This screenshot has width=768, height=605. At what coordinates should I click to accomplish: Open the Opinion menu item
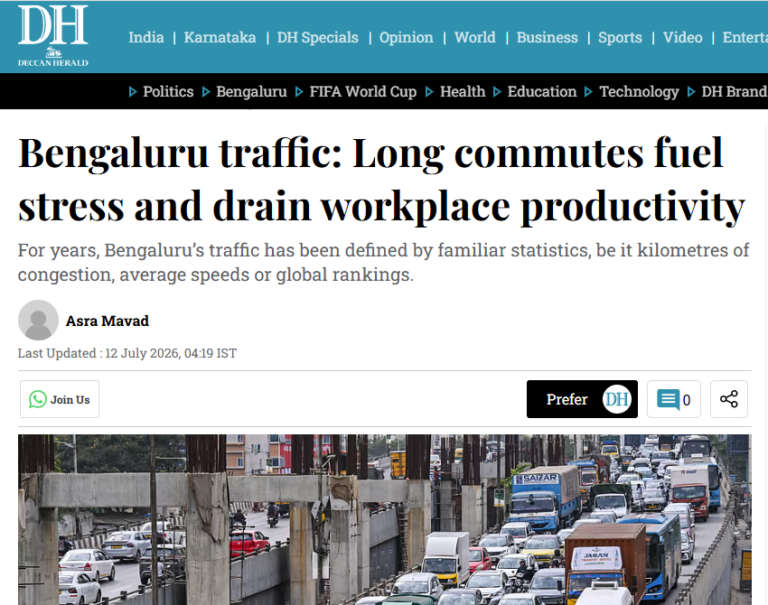point(406,37)
